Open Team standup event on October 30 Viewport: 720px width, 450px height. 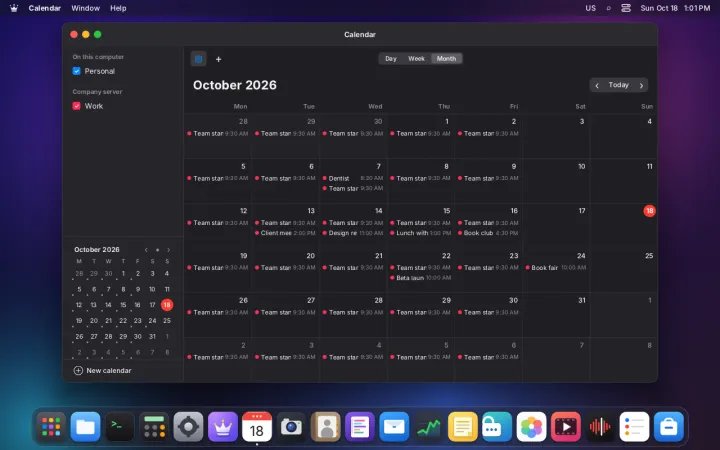pyautogui.click(x=488, y=312)
